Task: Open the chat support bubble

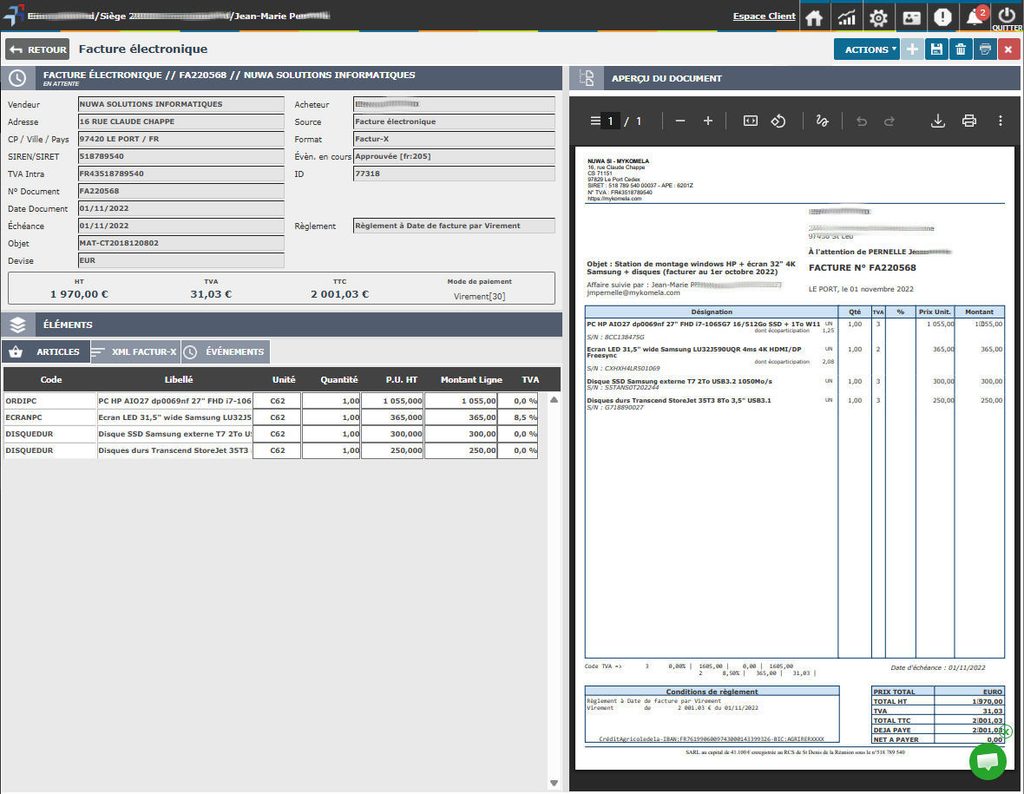Action: [987, 761]
